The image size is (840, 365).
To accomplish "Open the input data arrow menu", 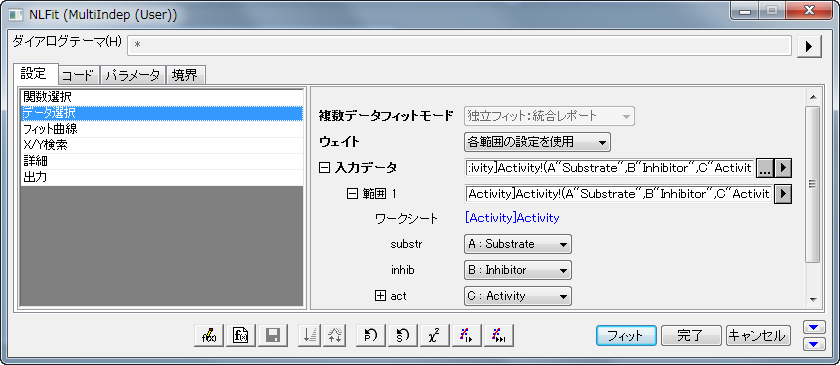I will pos(783,168).
